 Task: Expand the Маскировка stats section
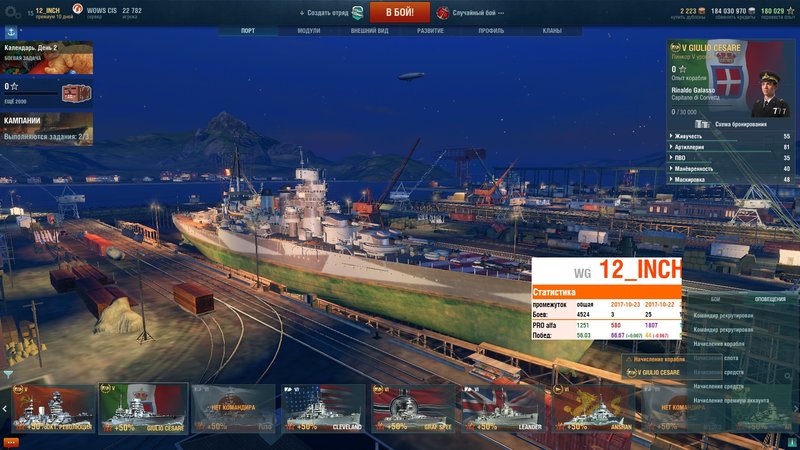[731, 180]
